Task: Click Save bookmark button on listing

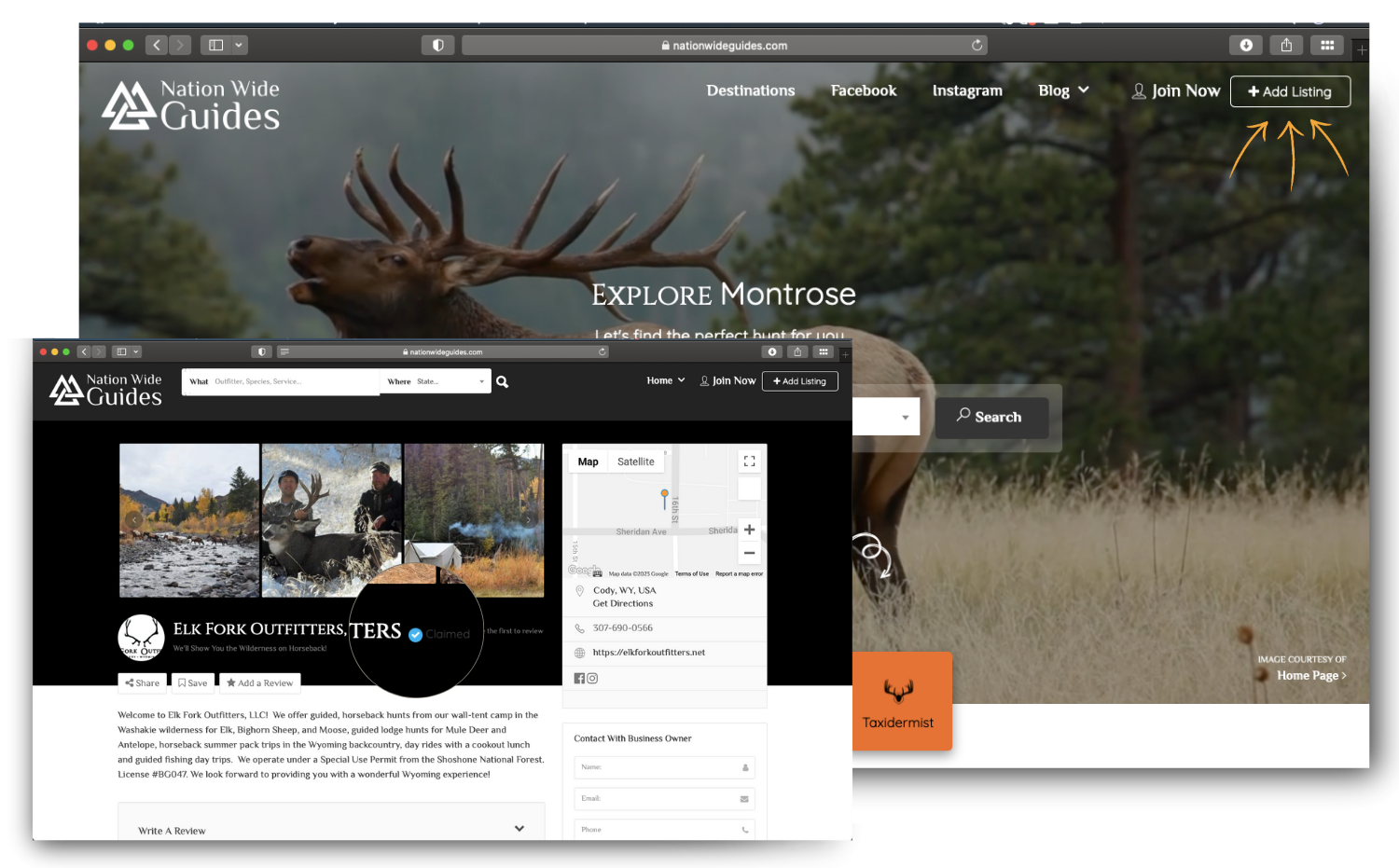Action: pyautogui.click(x=193, y=682)
